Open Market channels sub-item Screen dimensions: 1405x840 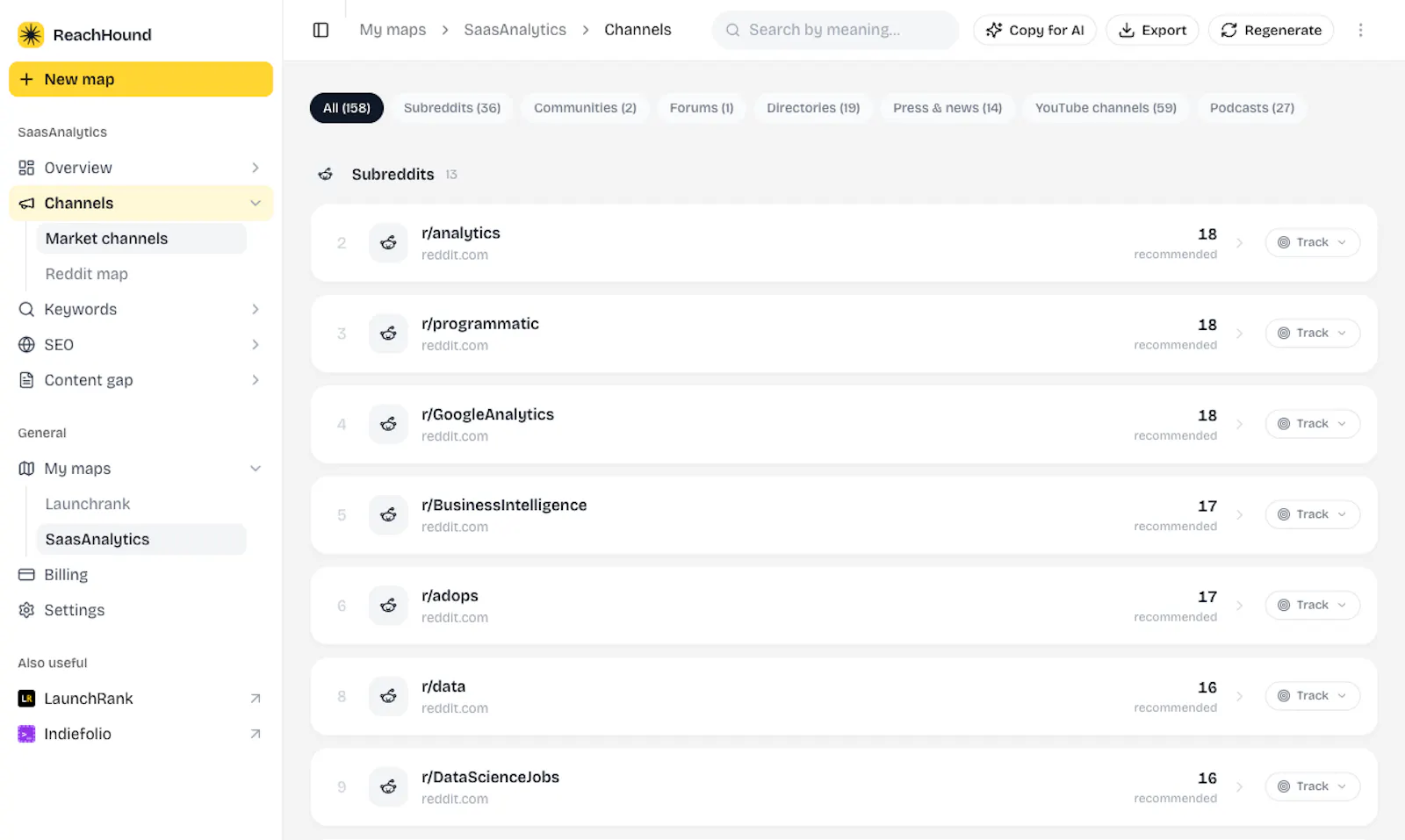[x=141, y=239]
